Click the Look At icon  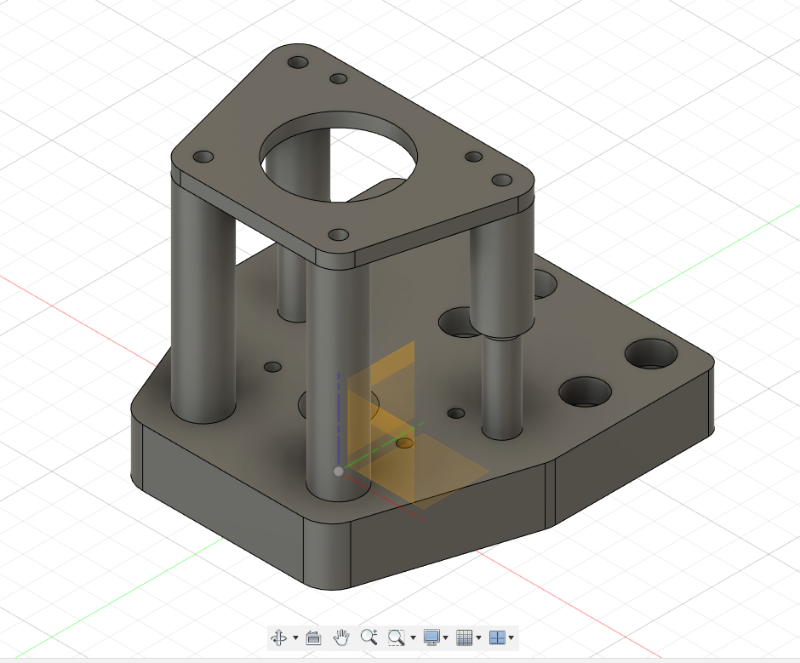click(313, 637)
